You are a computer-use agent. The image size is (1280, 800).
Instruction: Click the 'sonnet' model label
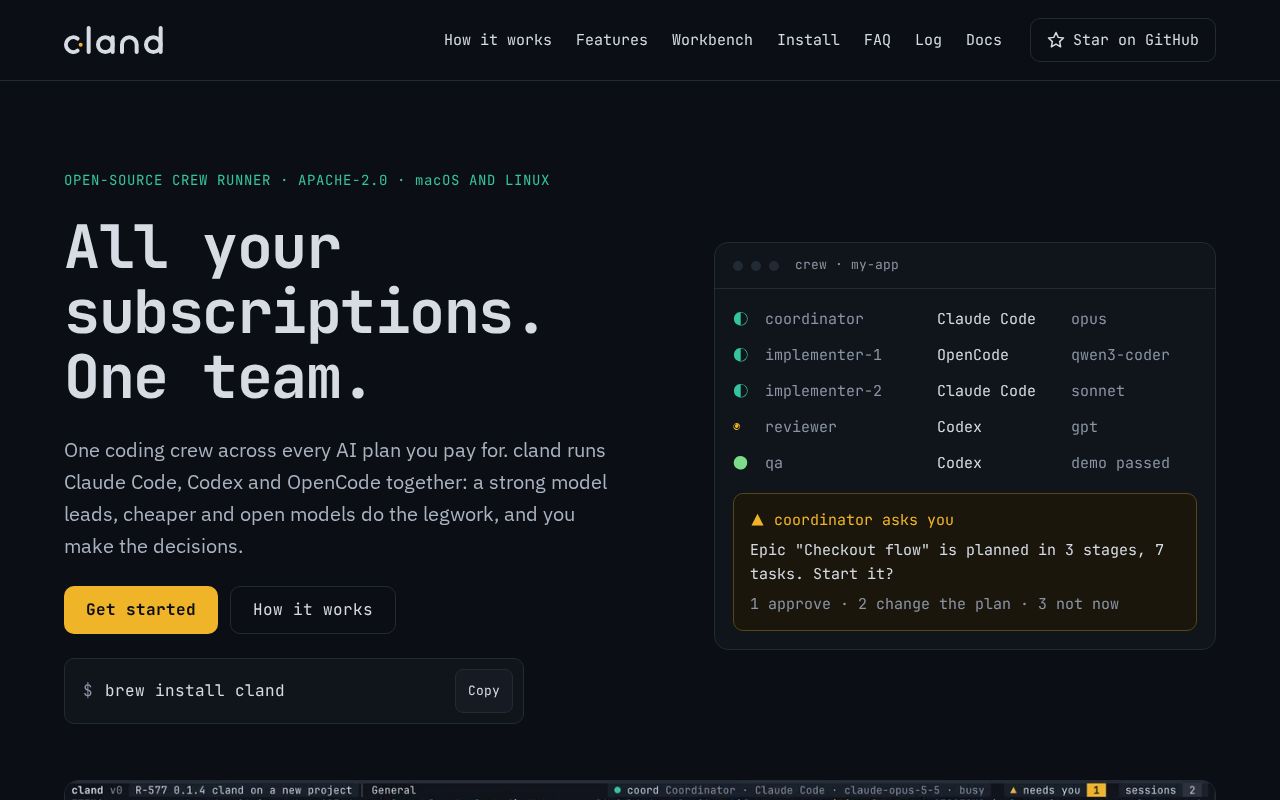tap(1098, 391)
